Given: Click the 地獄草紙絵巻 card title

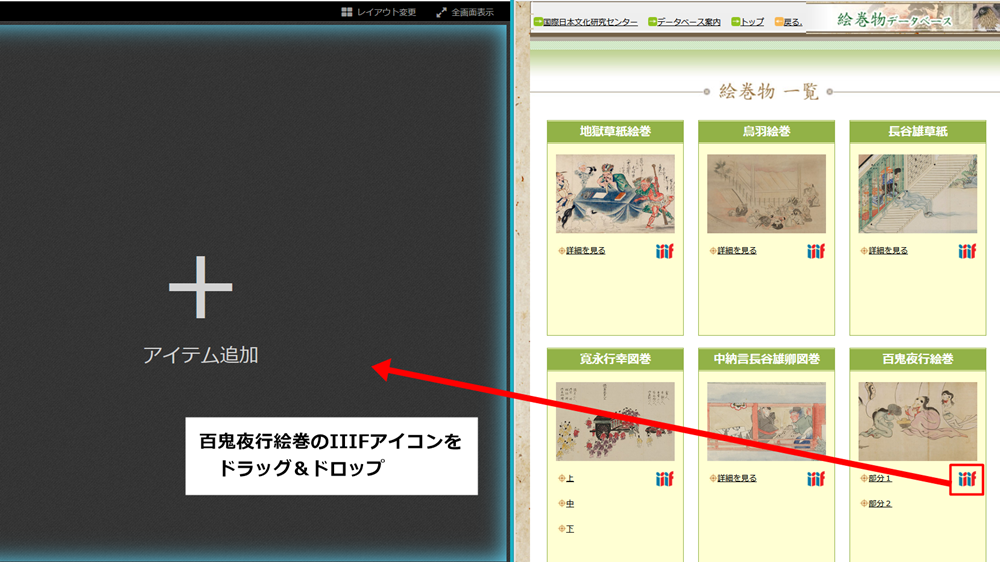Looking at the screenshot, I should (615, 131).
